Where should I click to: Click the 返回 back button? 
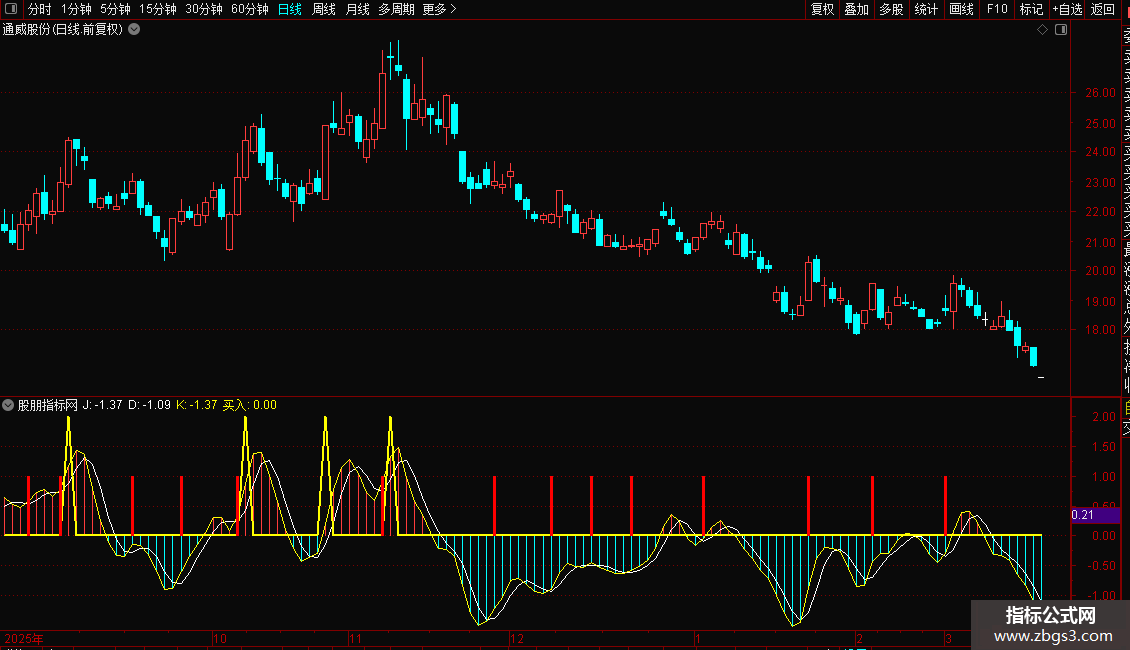point(1103,9)
